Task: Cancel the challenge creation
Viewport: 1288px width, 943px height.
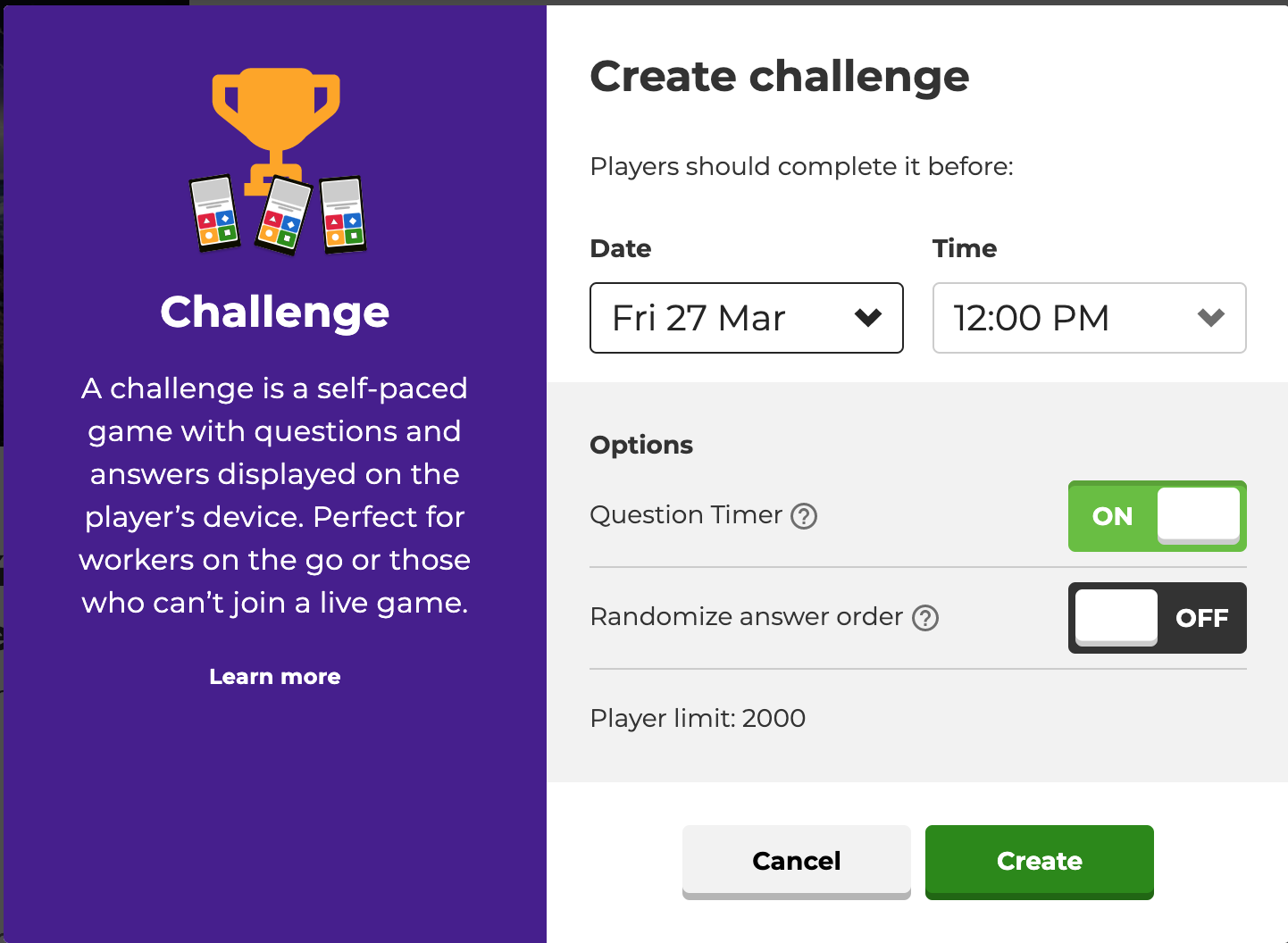Action: pyautogui.click(x=796, y=861)
